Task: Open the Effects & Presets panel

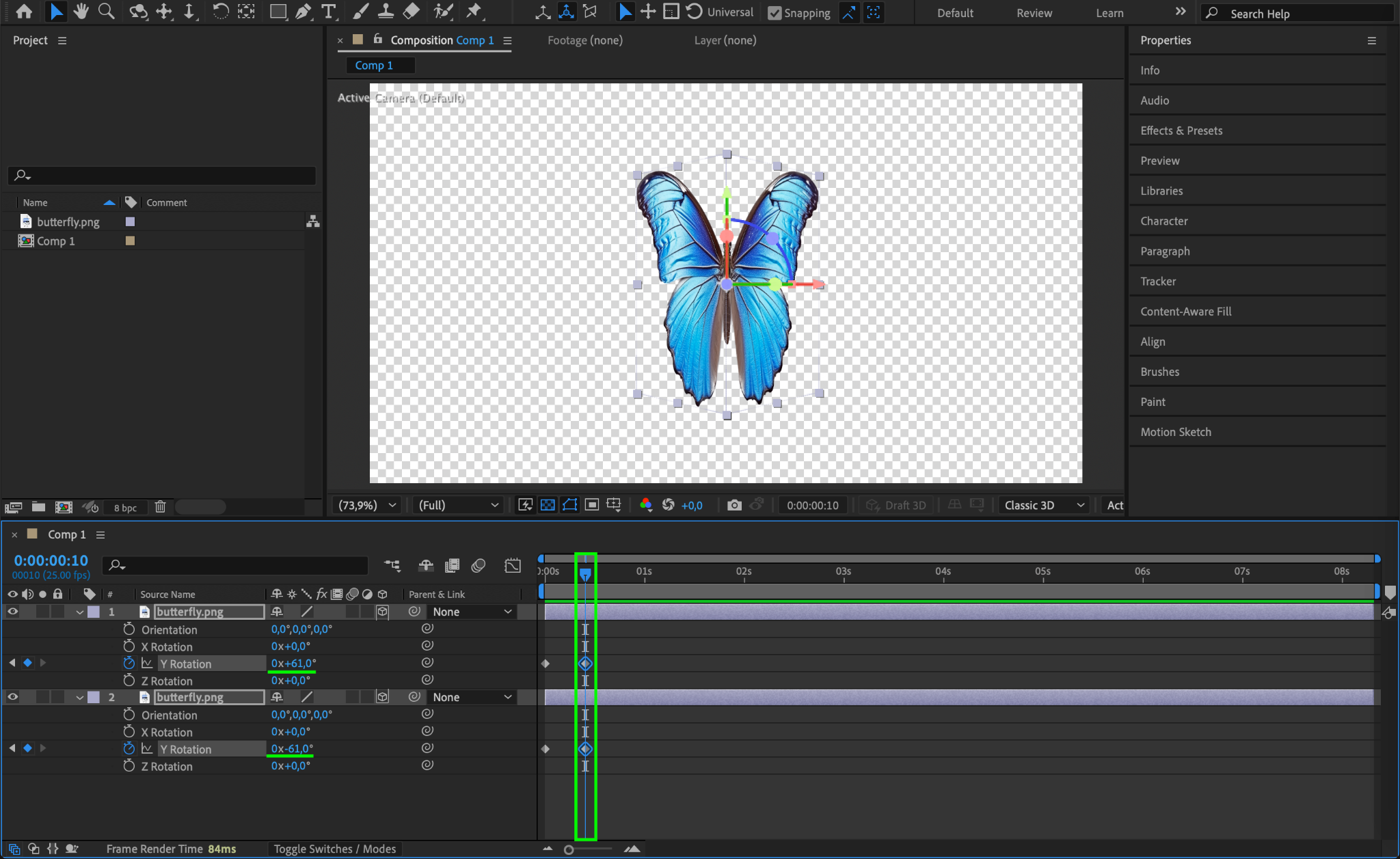Action: (1181, 131)
